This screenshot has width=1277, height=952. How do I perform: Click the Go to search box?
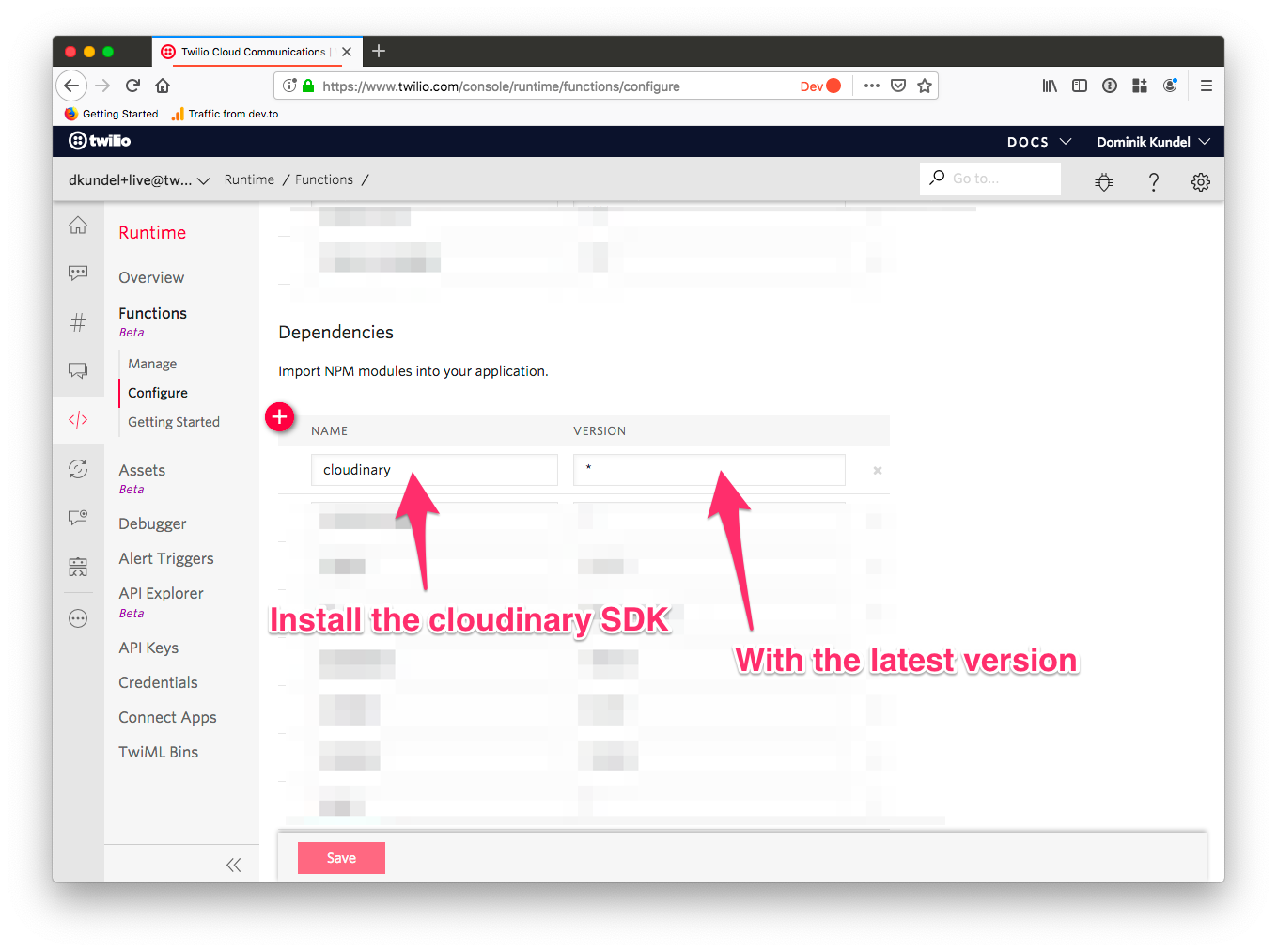pyautogui.click(x=990, y=179)
